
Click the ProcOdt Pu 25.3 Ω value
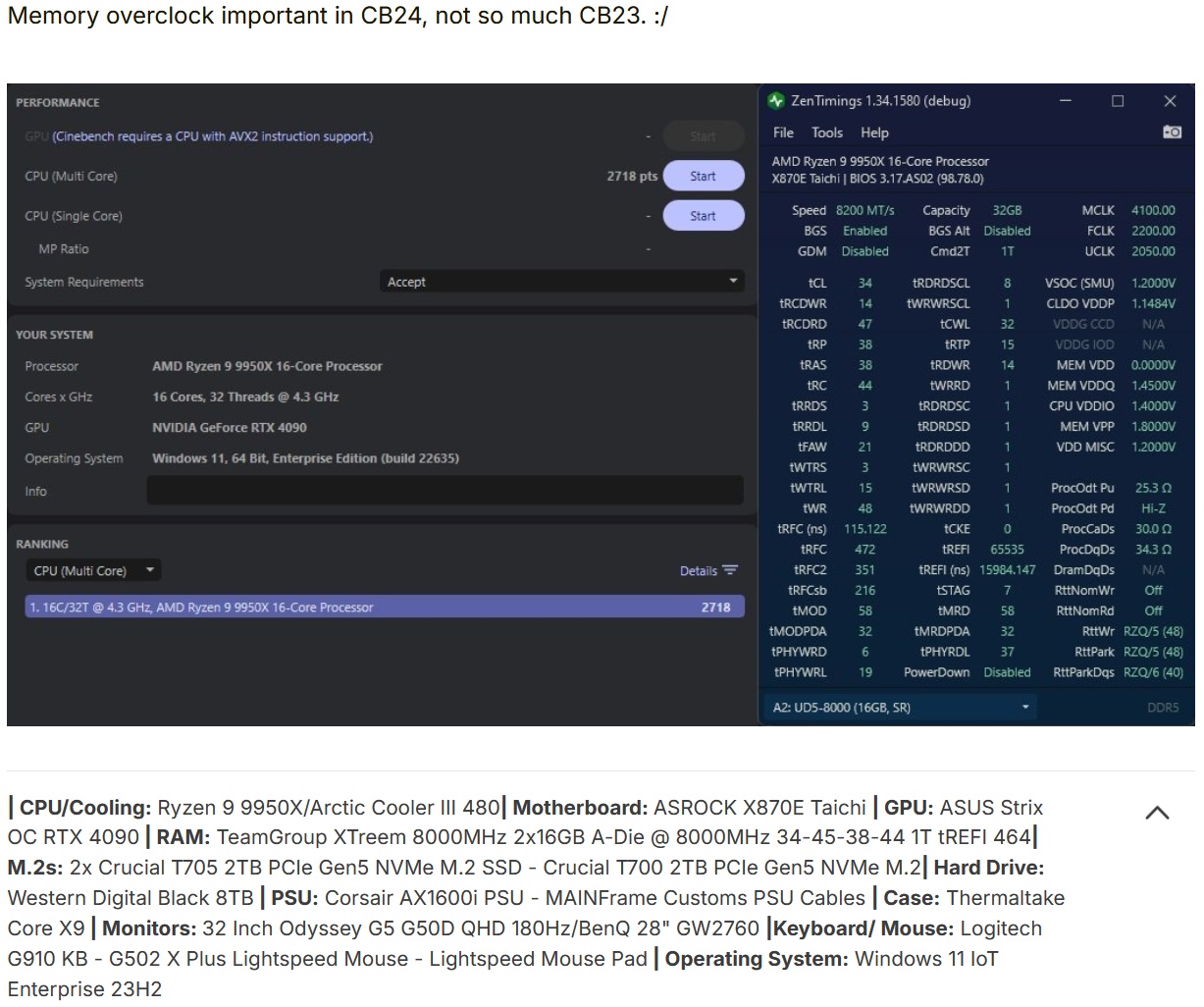pos(1153,488)
